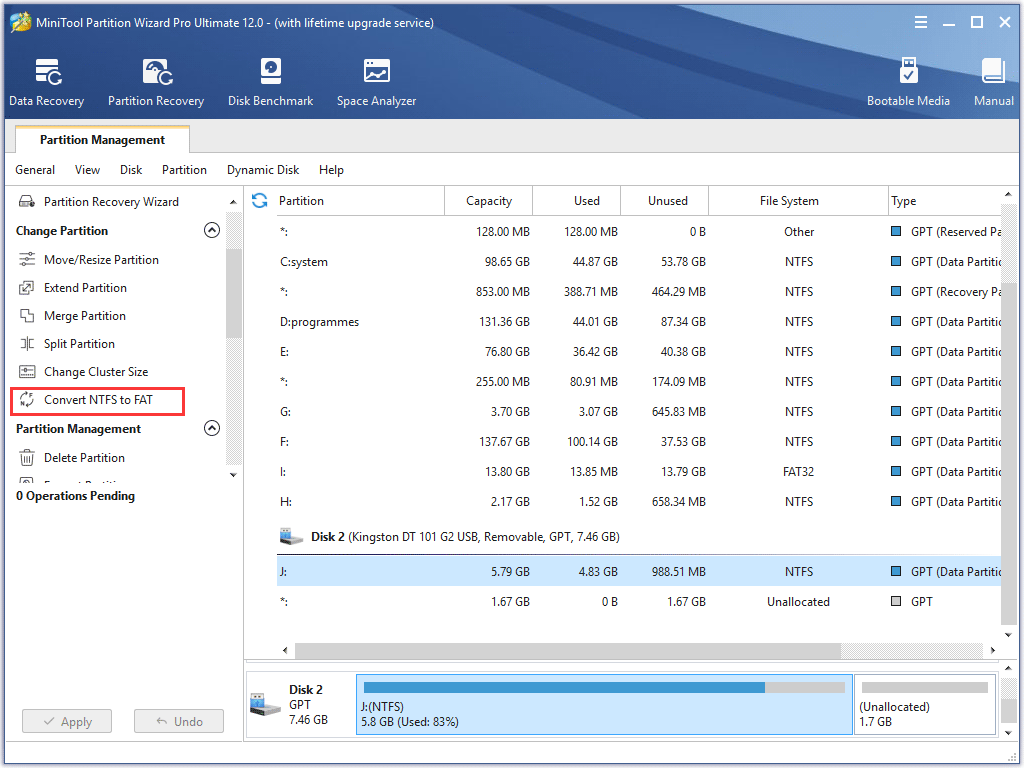Click the Merge Partition icon
This screenshot has width=1024, height=768.
pos(27,315)
